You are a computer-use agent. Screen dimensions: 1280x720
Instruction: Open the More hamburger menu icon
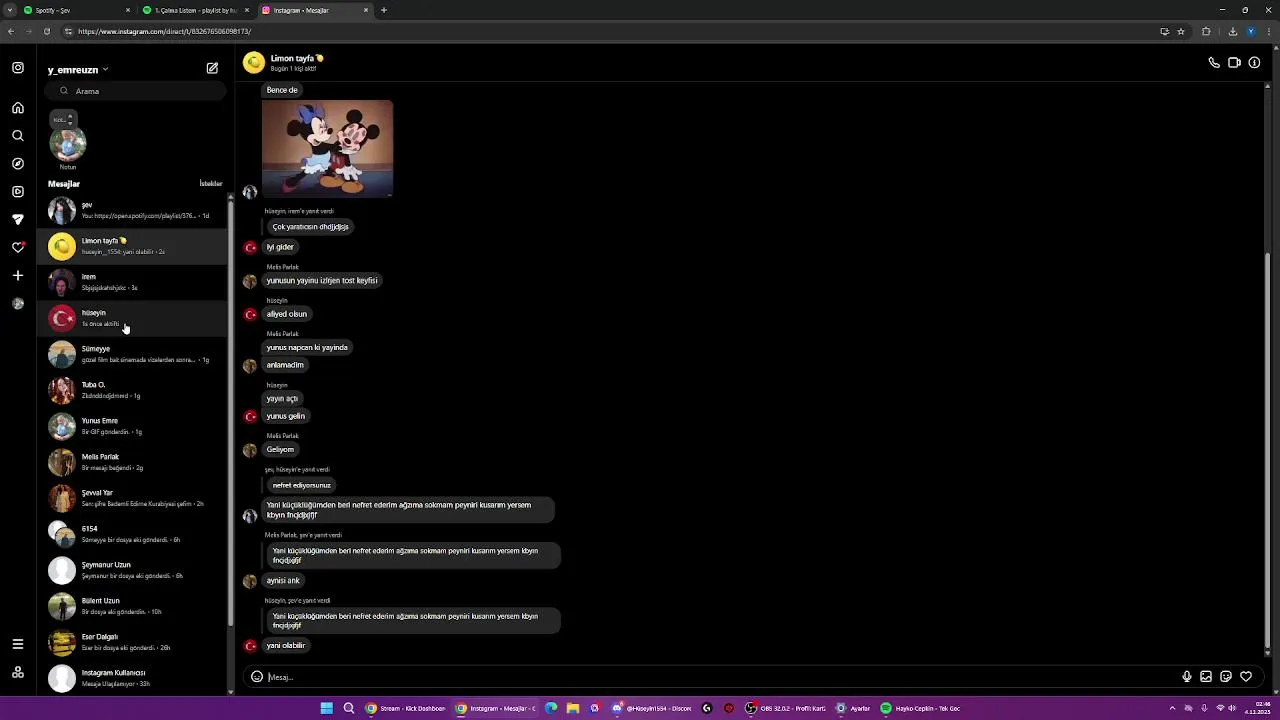[x=18, y=645]
